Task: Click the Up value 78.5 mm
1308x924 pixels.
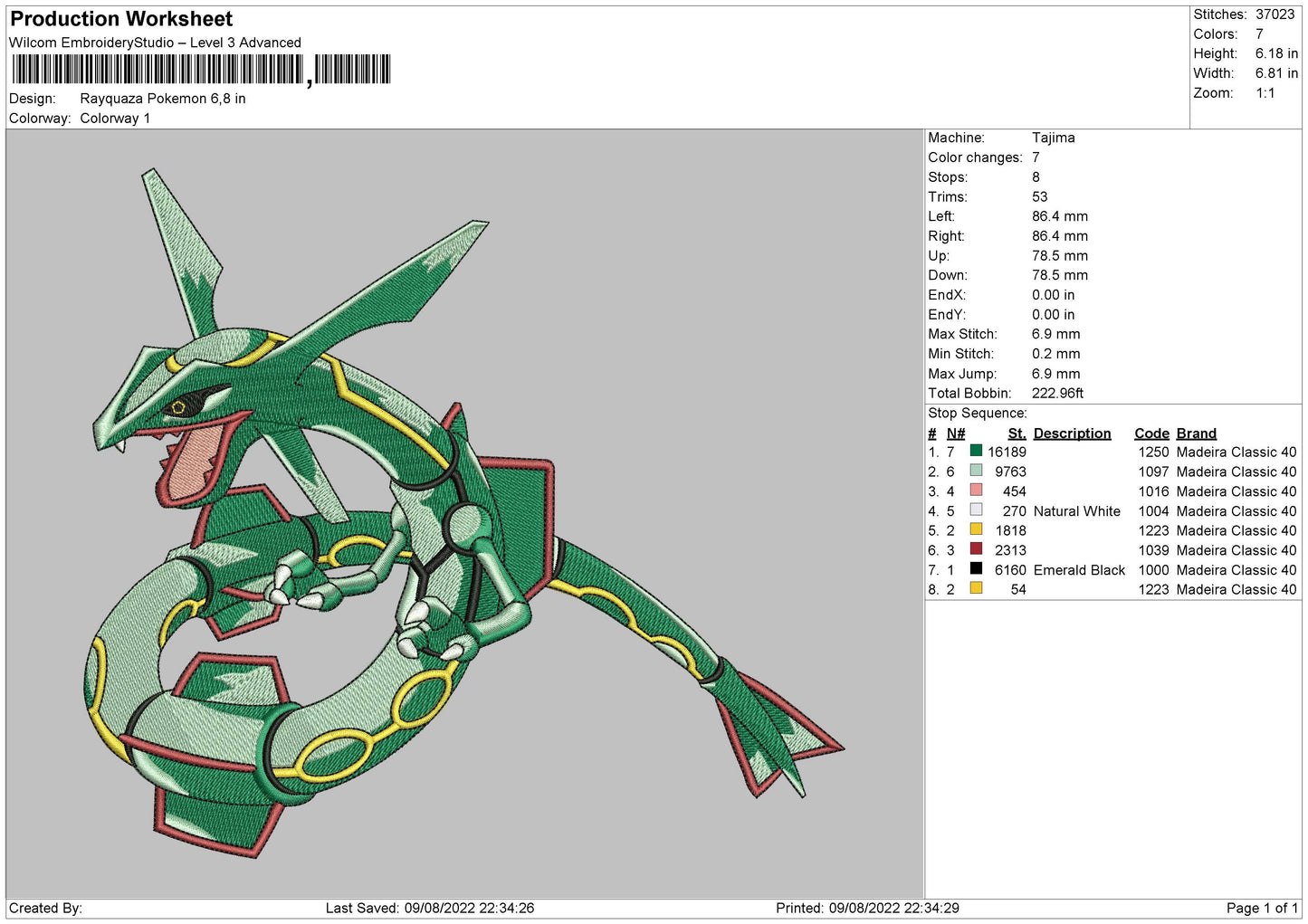Action: 1060,256
